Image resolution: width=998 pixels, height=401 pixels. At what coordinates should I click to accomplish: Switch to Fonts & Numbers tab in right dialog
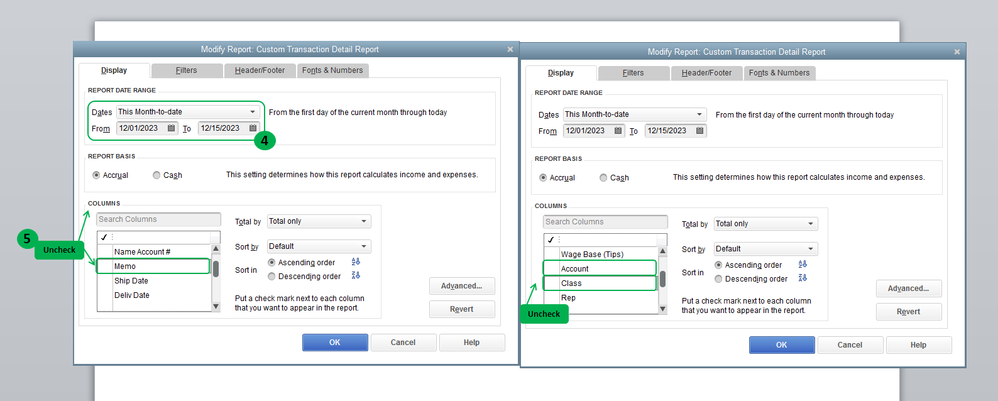click(780, 73)
